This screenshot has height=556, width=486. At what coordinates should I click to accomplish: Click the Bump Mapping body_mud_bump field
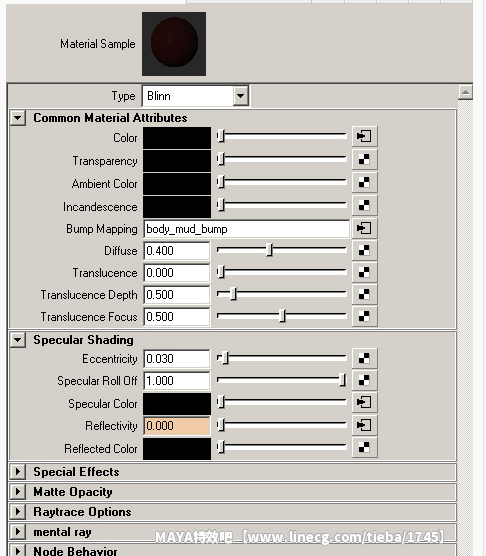point(247,229)
